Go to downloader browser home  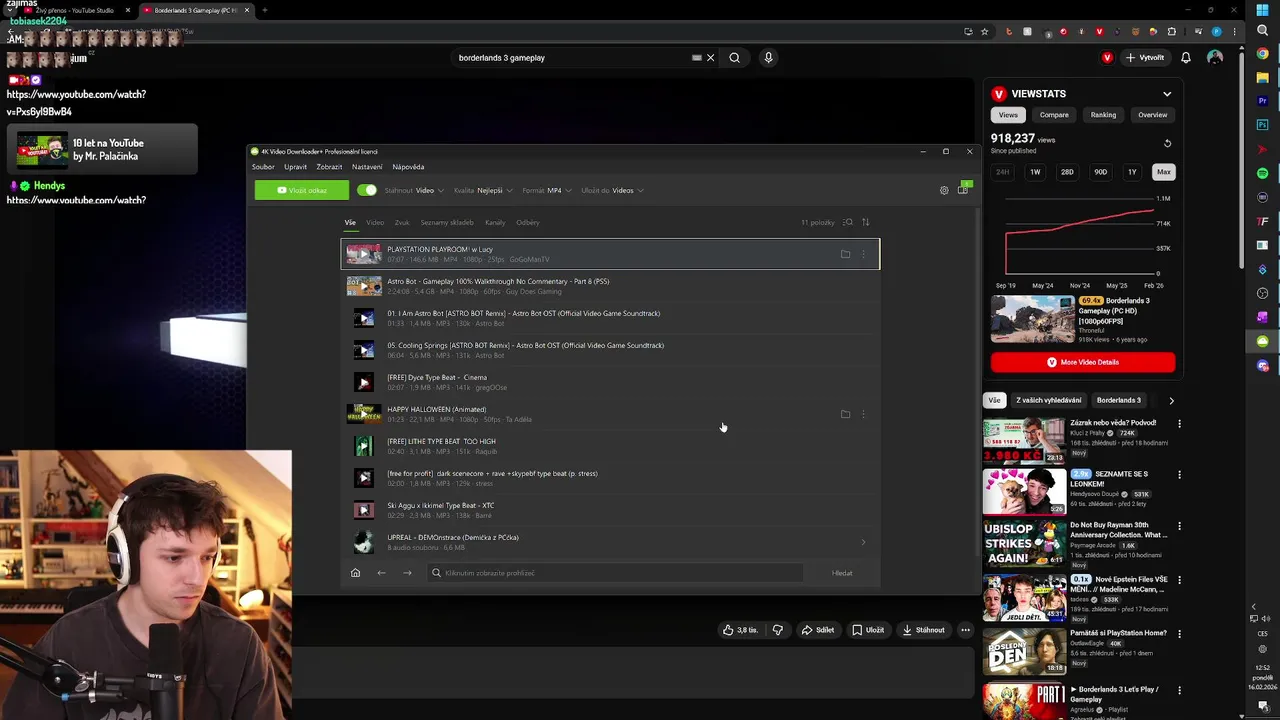tap(355, 573)
